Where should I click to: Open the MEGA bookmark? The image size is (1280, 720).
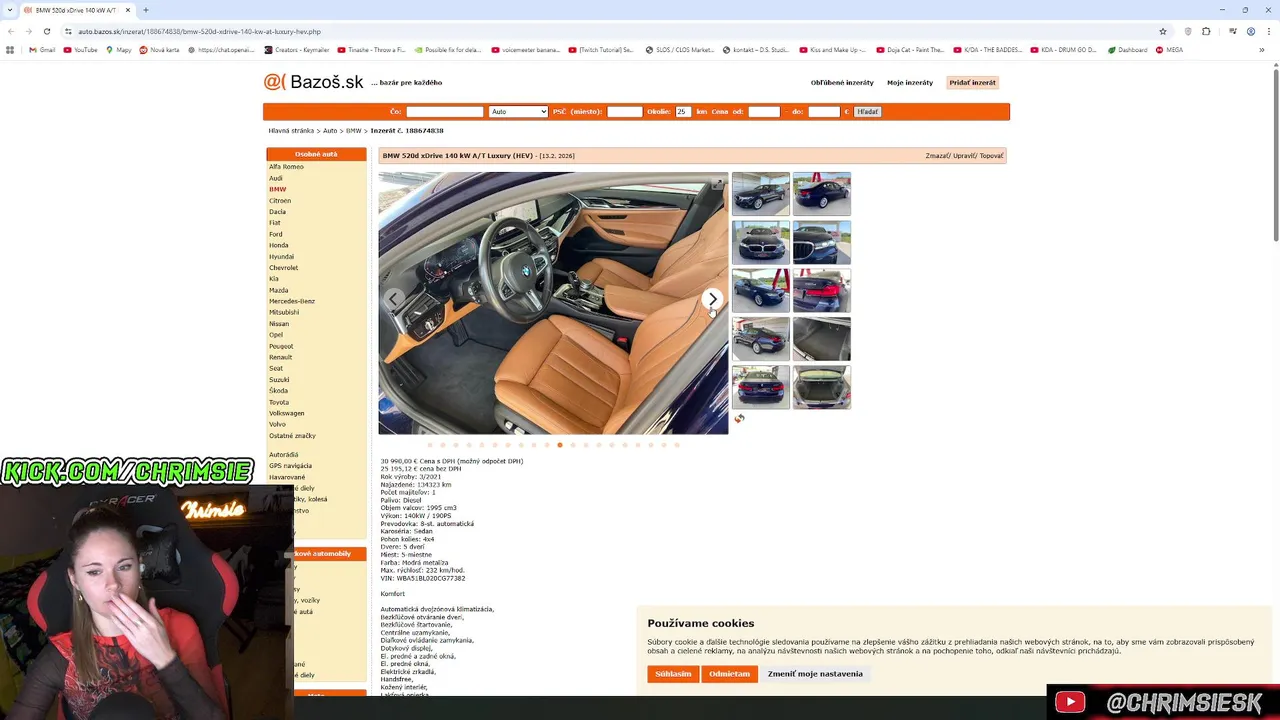tap(1169, 50)
